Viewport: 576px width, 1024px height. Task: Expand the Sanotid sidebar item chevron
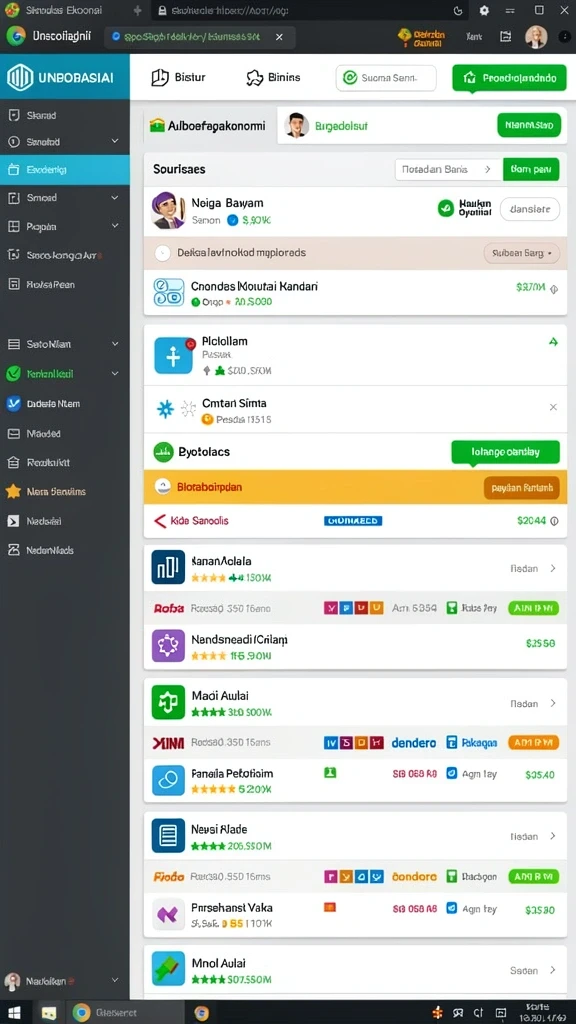(x=115, y=141)
